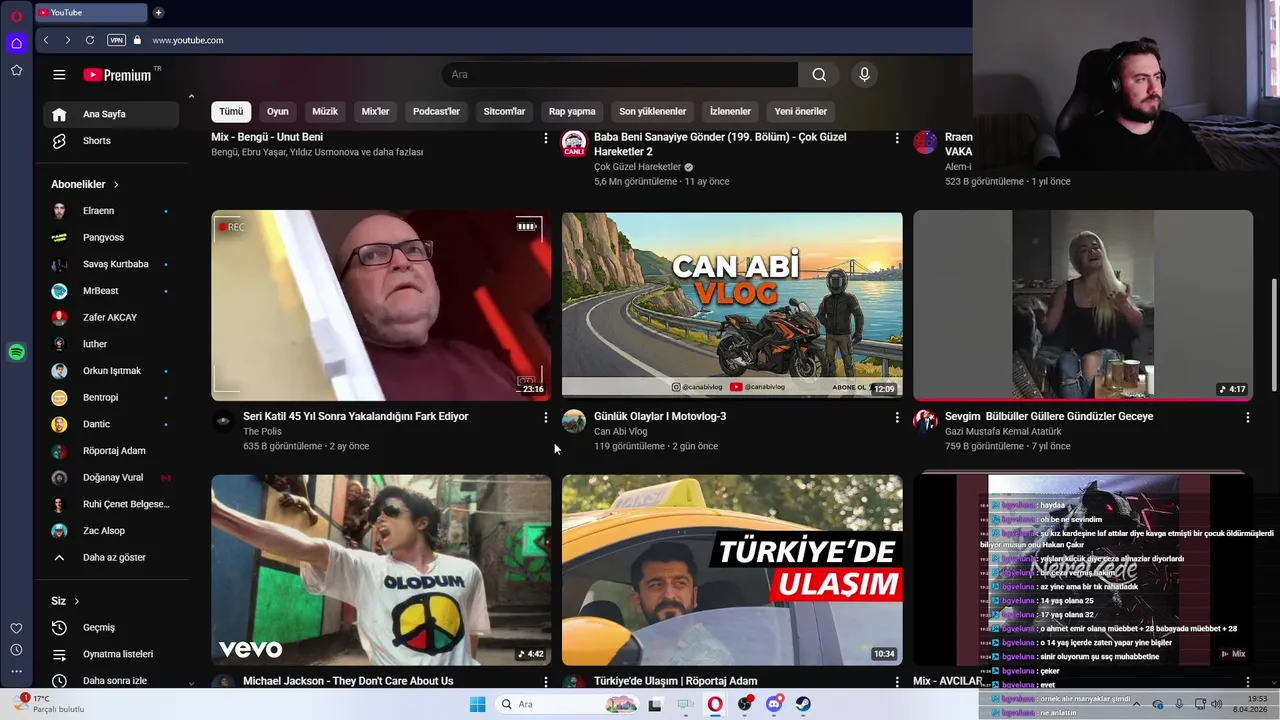Open Zac Alsop subscription channel

click(x=111, y=531)
